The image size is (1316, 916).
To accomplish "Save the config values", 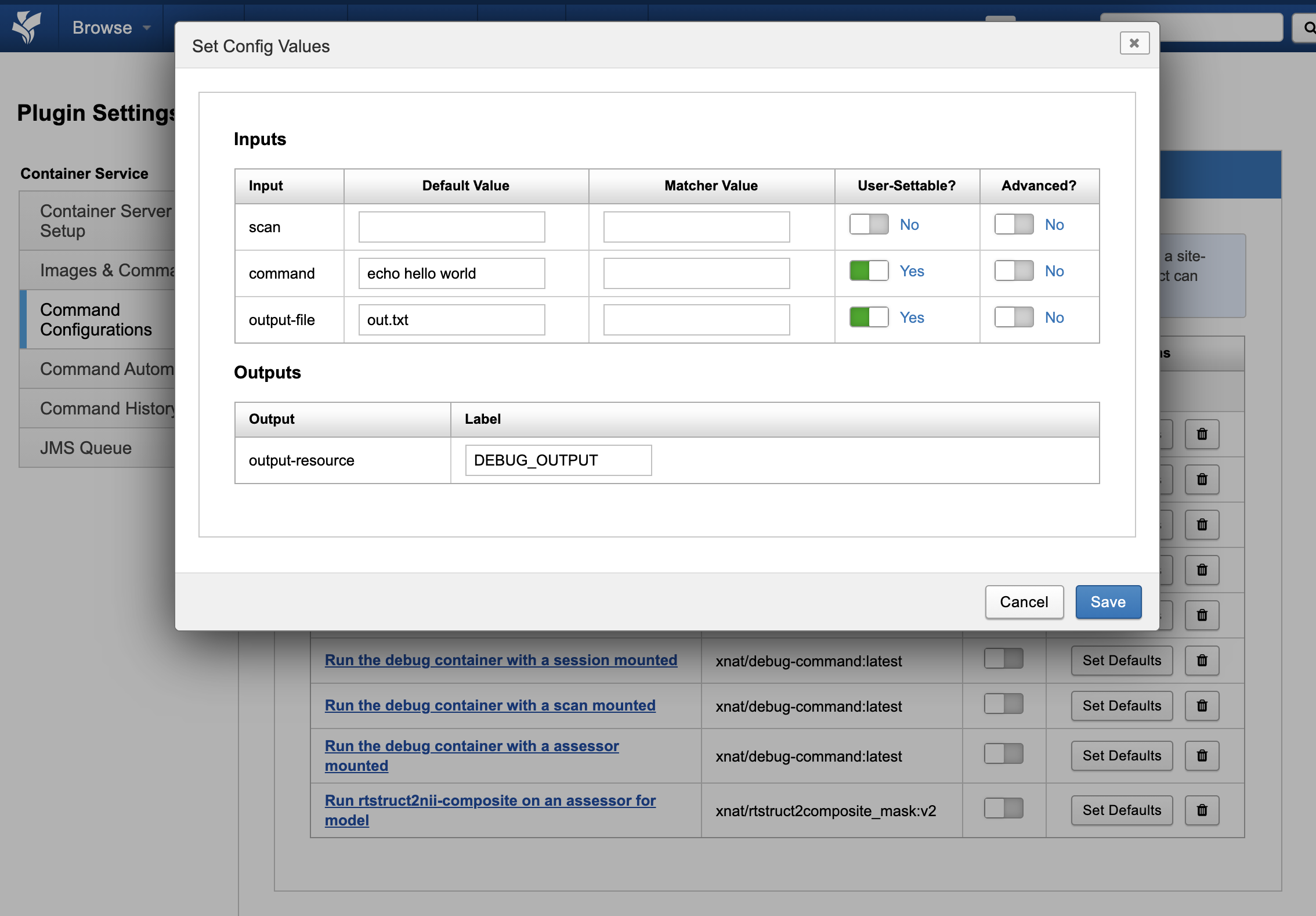I will [x=1108, y=602].
